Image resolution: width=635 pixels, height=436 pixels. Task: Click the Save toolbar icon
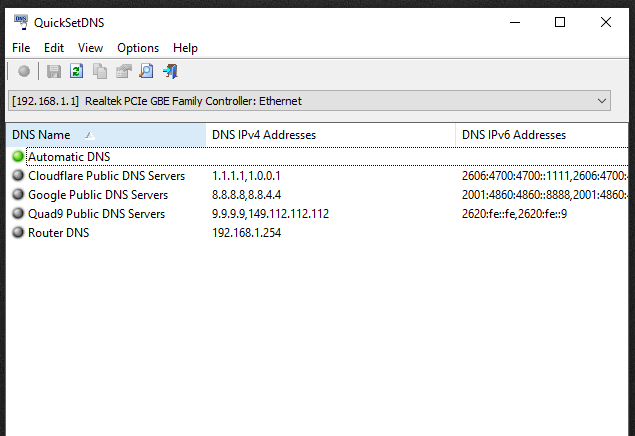[54, 71]
